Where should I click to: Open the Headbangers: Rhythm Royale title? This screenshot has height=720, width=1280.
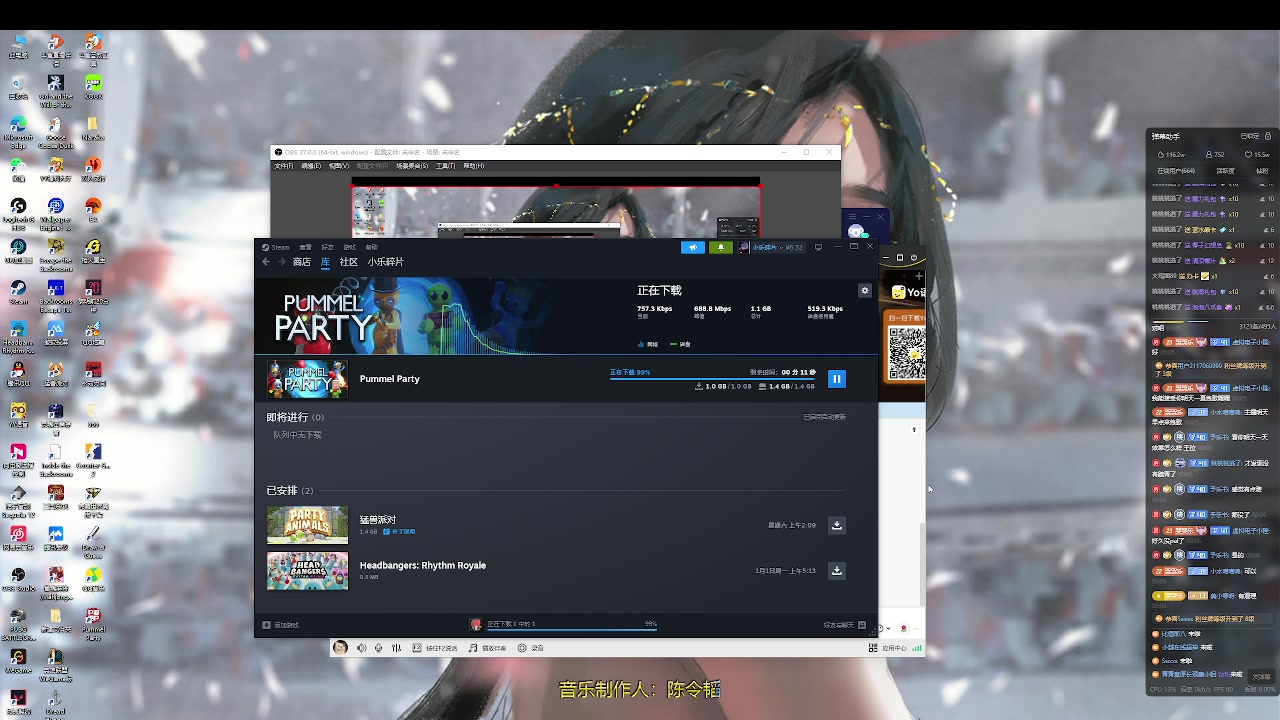(423, 565)
